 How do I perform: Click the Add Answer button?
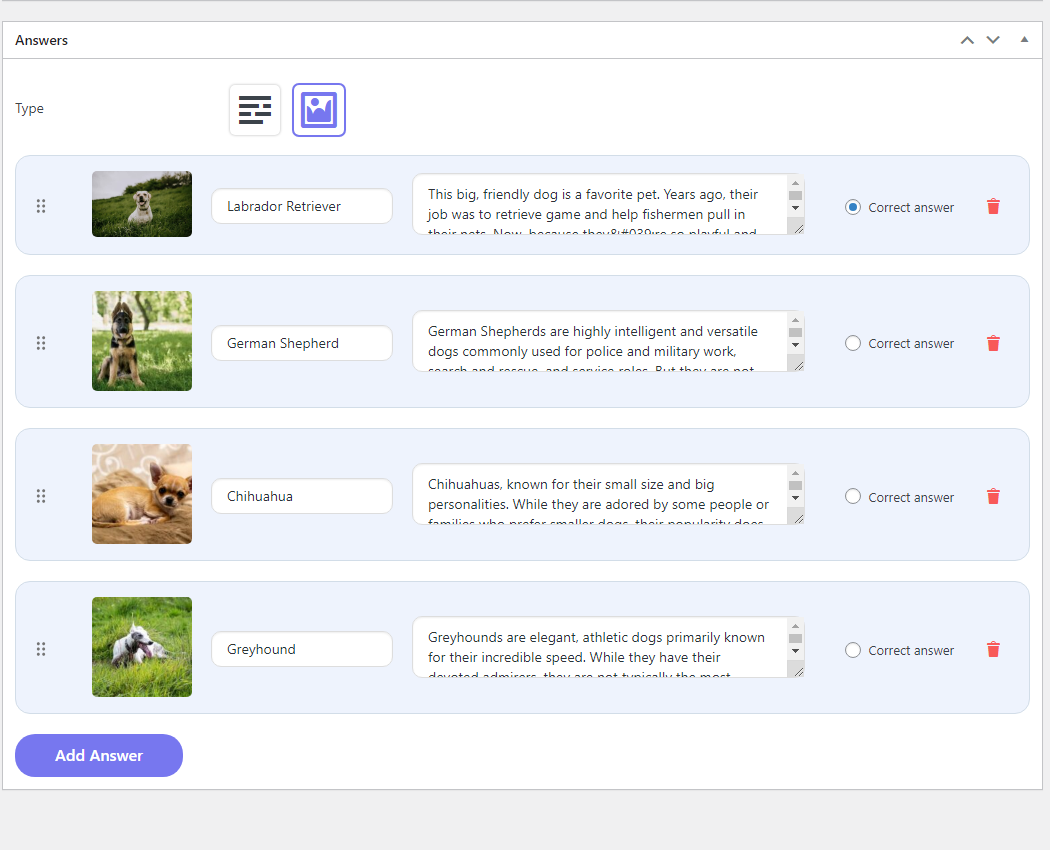coord(99,756)
